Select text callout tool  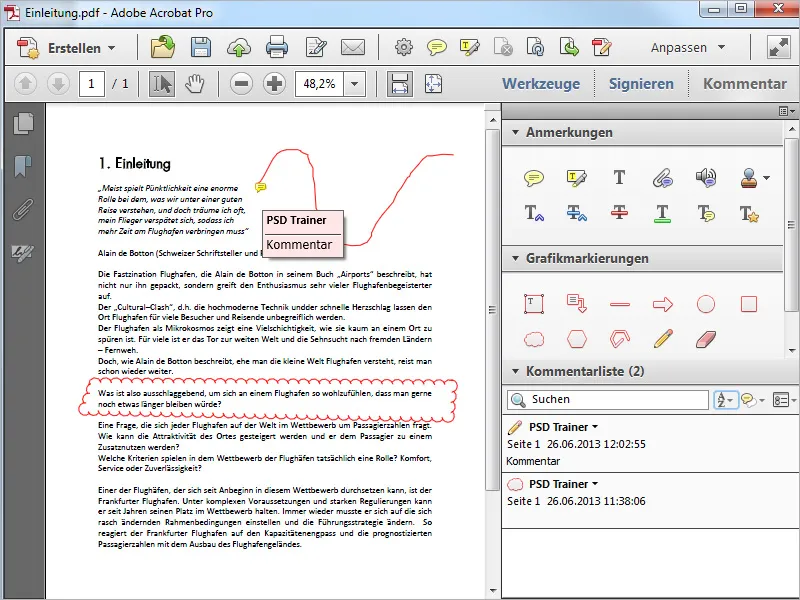click(577, 304)
